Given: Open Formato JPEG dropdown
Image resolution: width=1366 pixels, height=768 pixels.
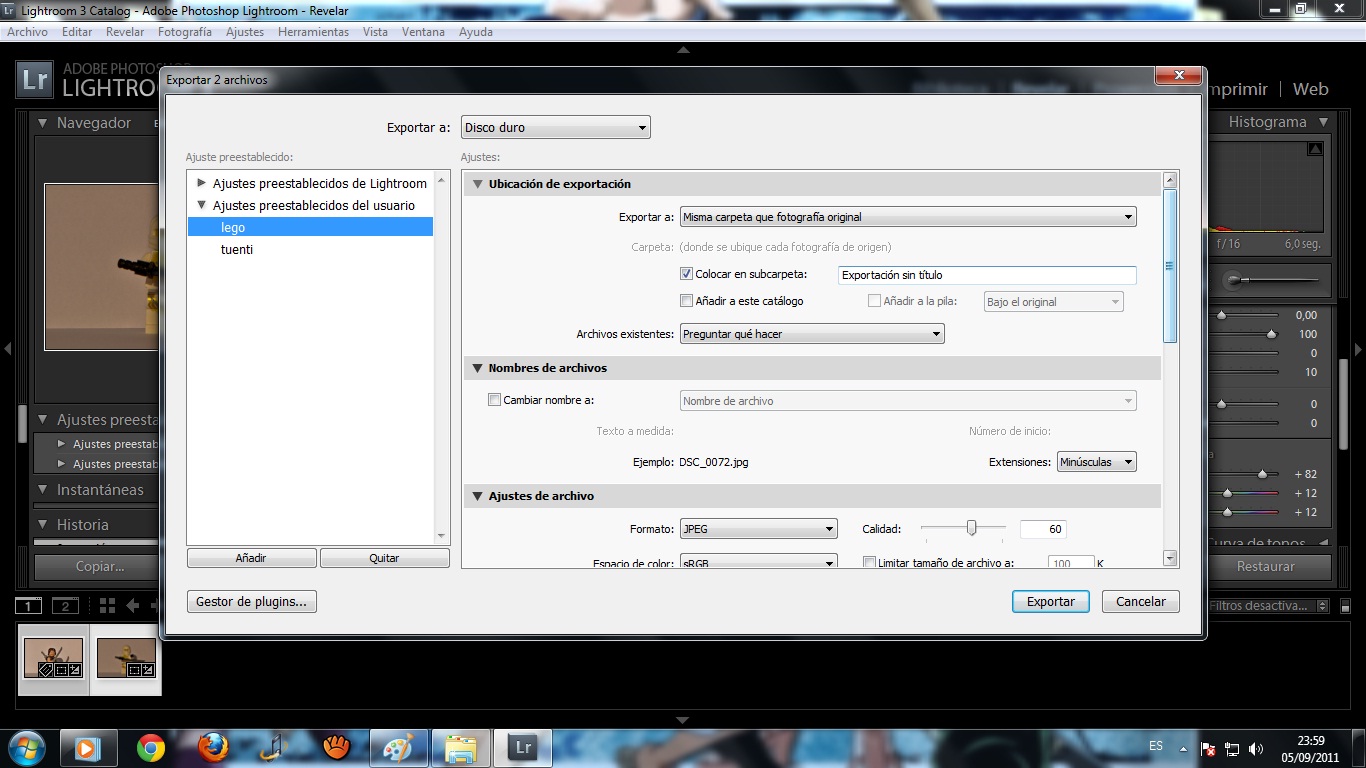Looking at the screenshot, I should pyautogui.click(x=758, y=529).
